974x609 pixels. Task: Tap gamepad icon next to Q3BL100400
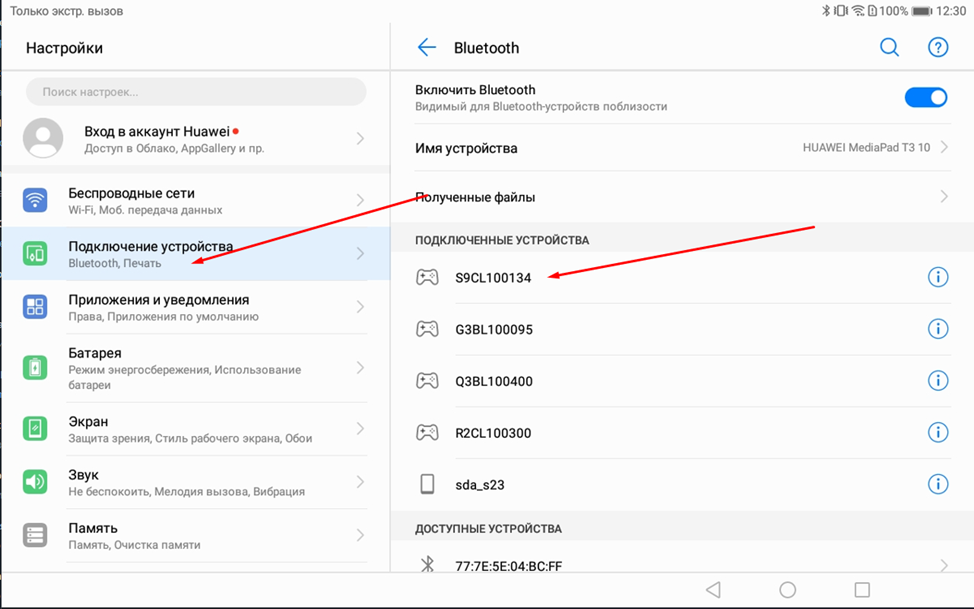[x=427, y=380]
